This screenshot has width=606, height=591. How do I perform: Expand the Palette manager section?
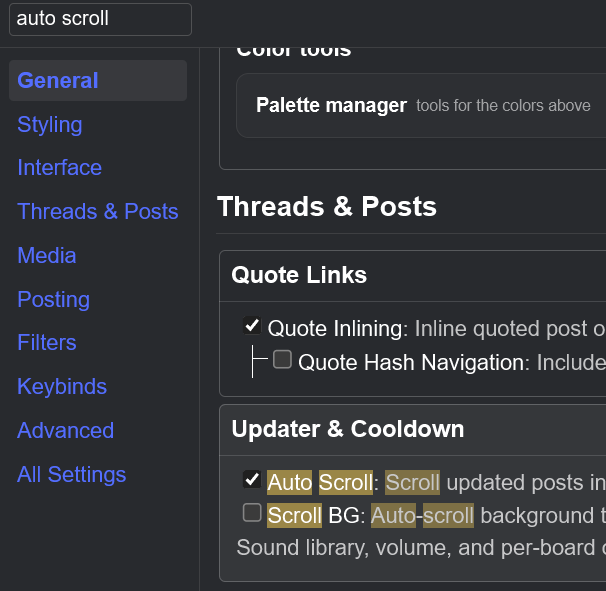[421, 106]
